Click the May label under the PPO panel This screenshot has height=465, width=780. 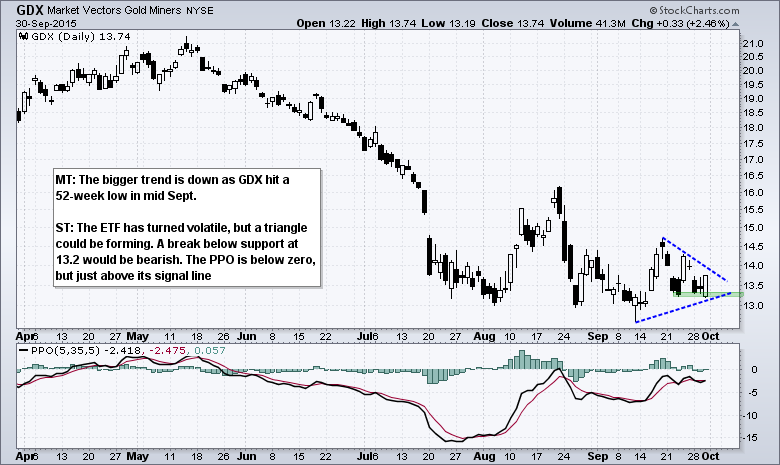(137, 456)
